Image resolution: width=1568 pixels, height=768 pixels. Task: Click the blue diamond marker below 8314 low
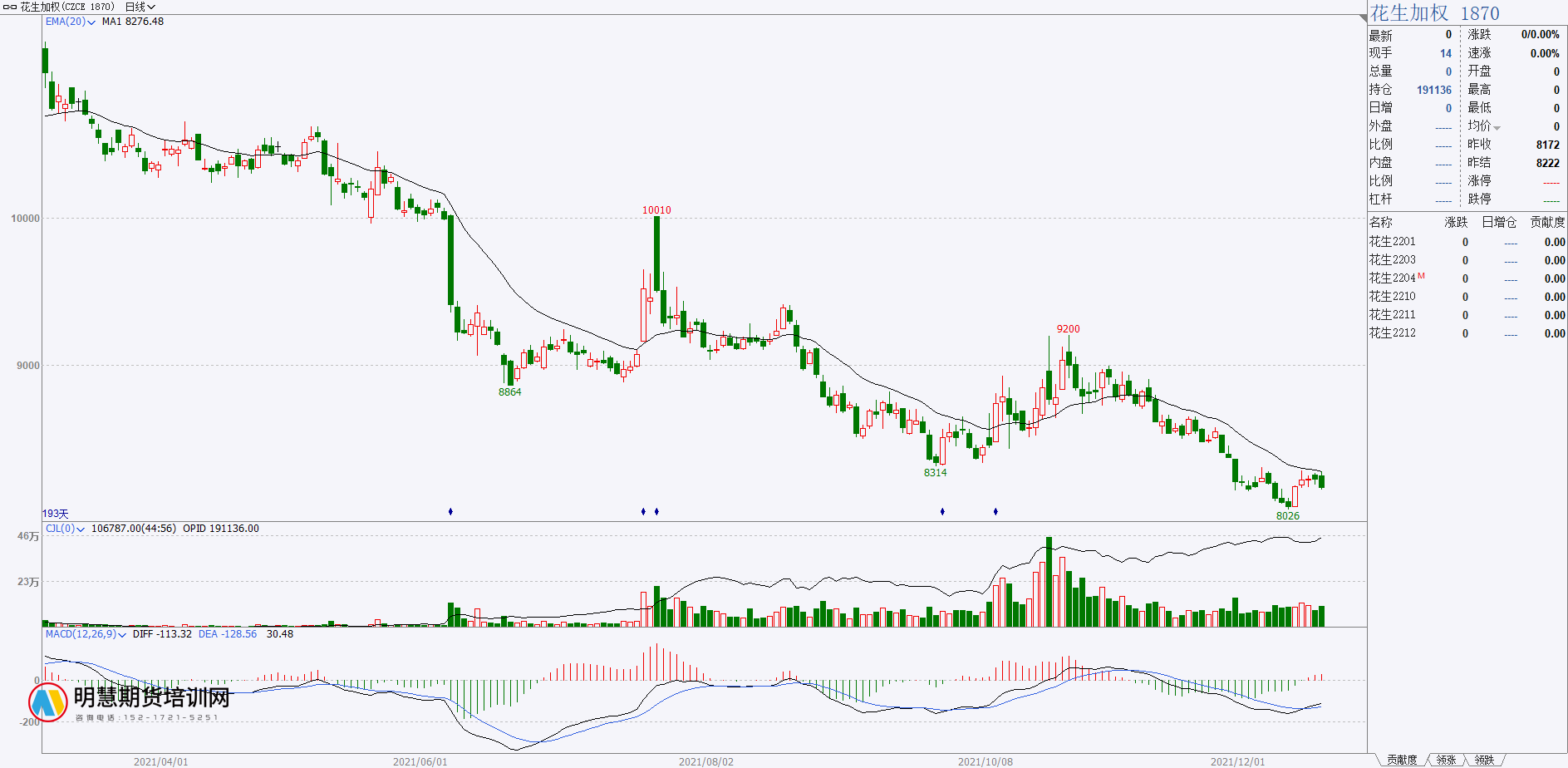click(x=942, y=511)
